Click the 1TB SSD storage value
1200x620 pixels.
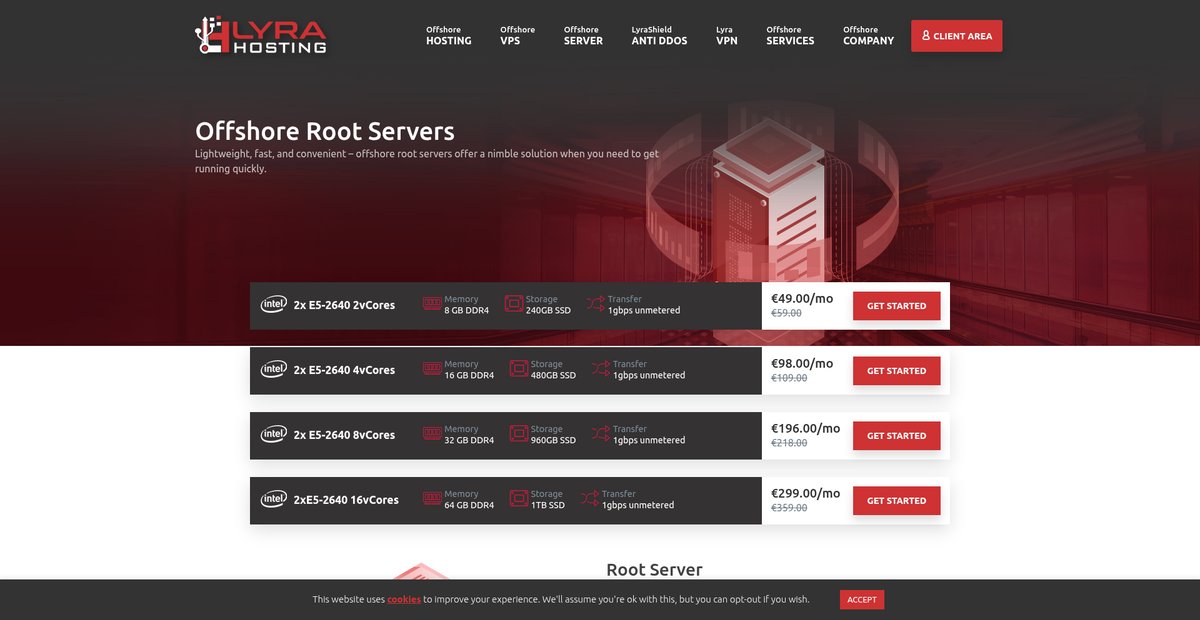tap(548, 505)
